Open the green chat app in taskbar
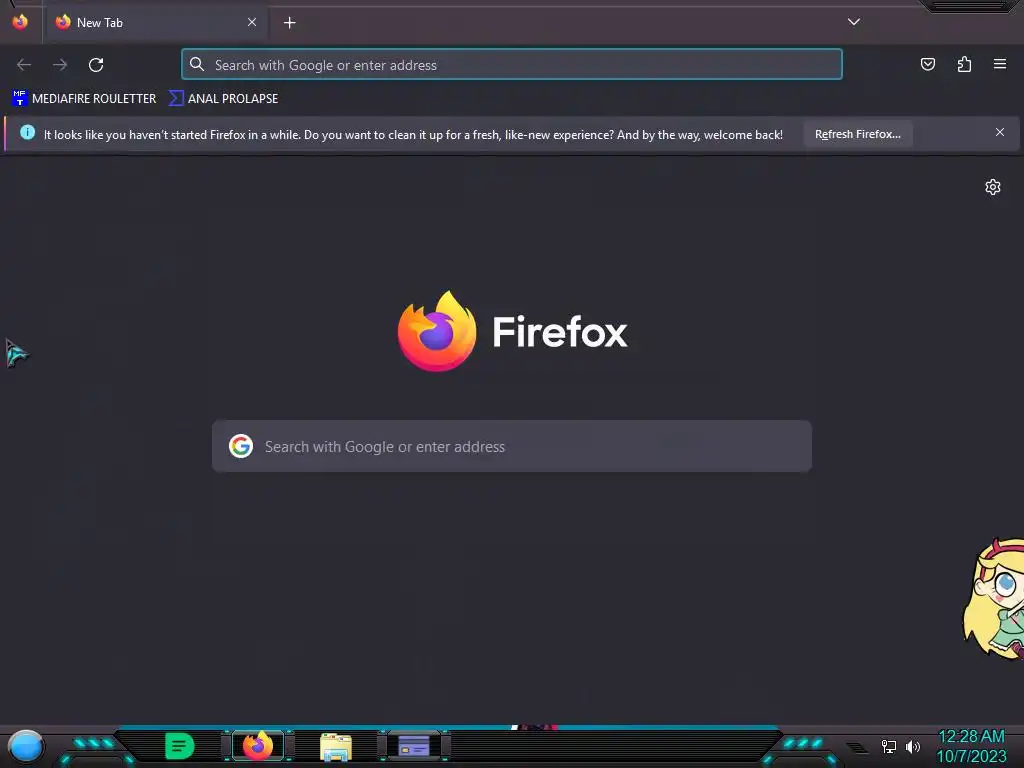The height and width of the screenshot is (768, 1024). 180,746
